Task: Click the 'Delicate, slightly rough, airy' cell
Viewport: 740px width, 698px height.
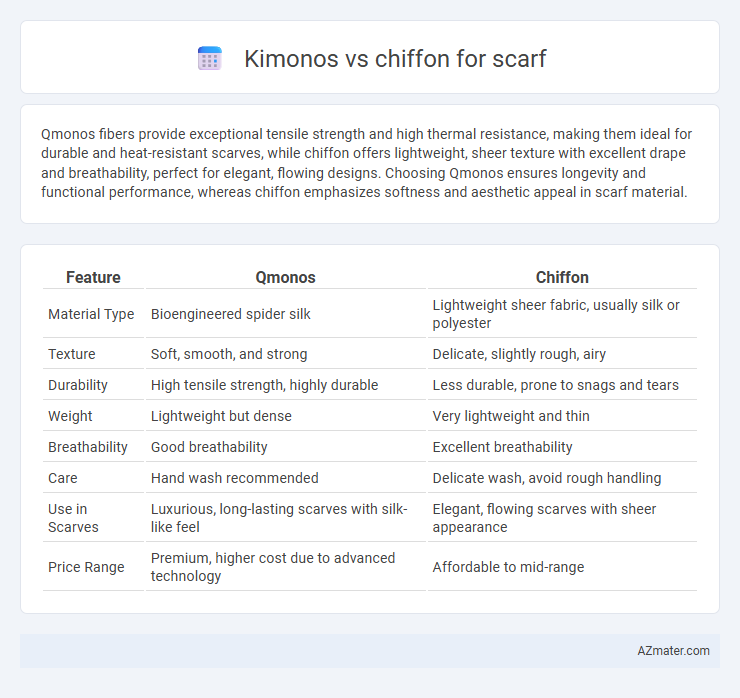Action: pos(519,354)
